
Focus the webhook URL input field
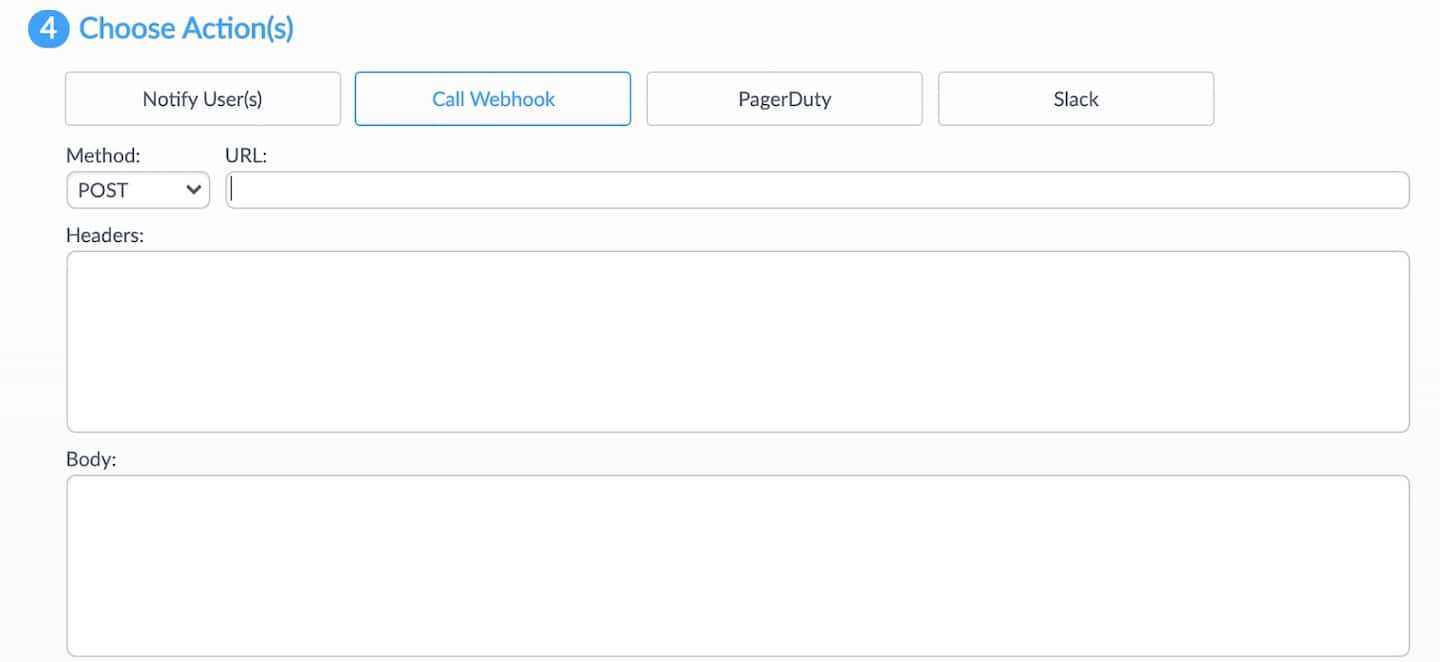[x=818, y=190]
